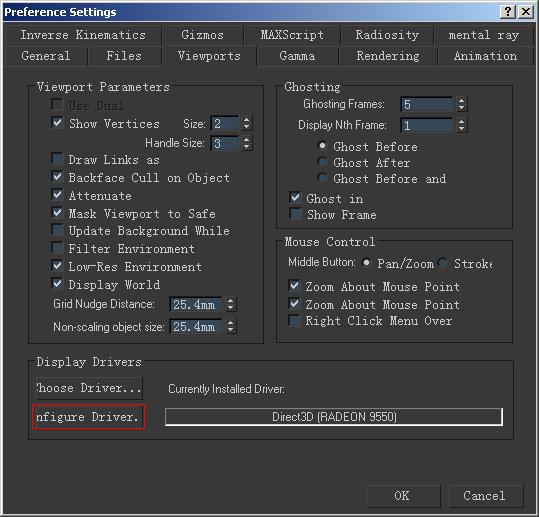Toggle the Show Vertices checkbox
This screenshot has height=517, width=539.
pos(57,122)
